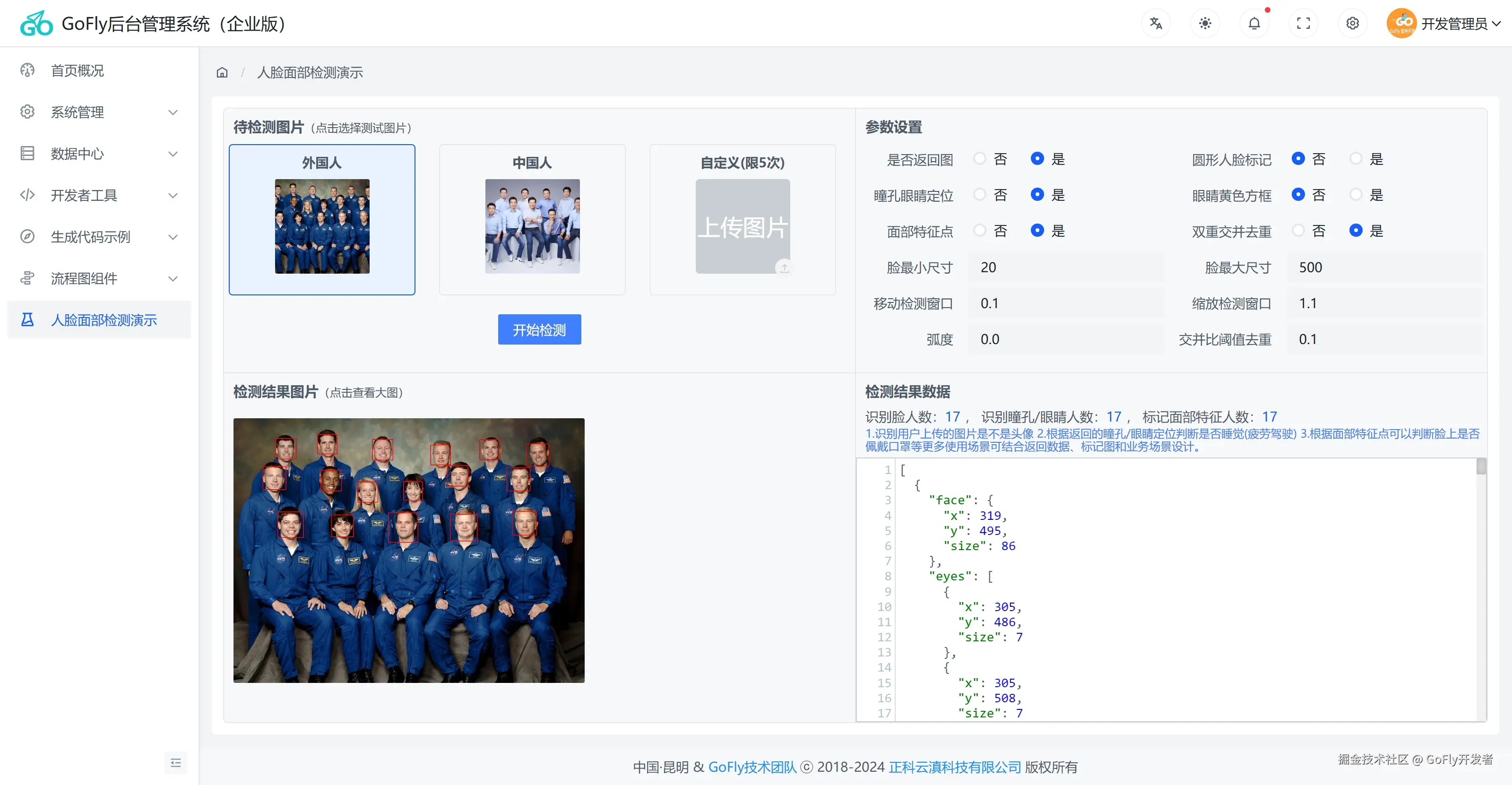This screenshot has height=785, width=1512.
Task: Click the JSON result panel scrollbar
Action: pyautogui.click(x=1481, y=467)
